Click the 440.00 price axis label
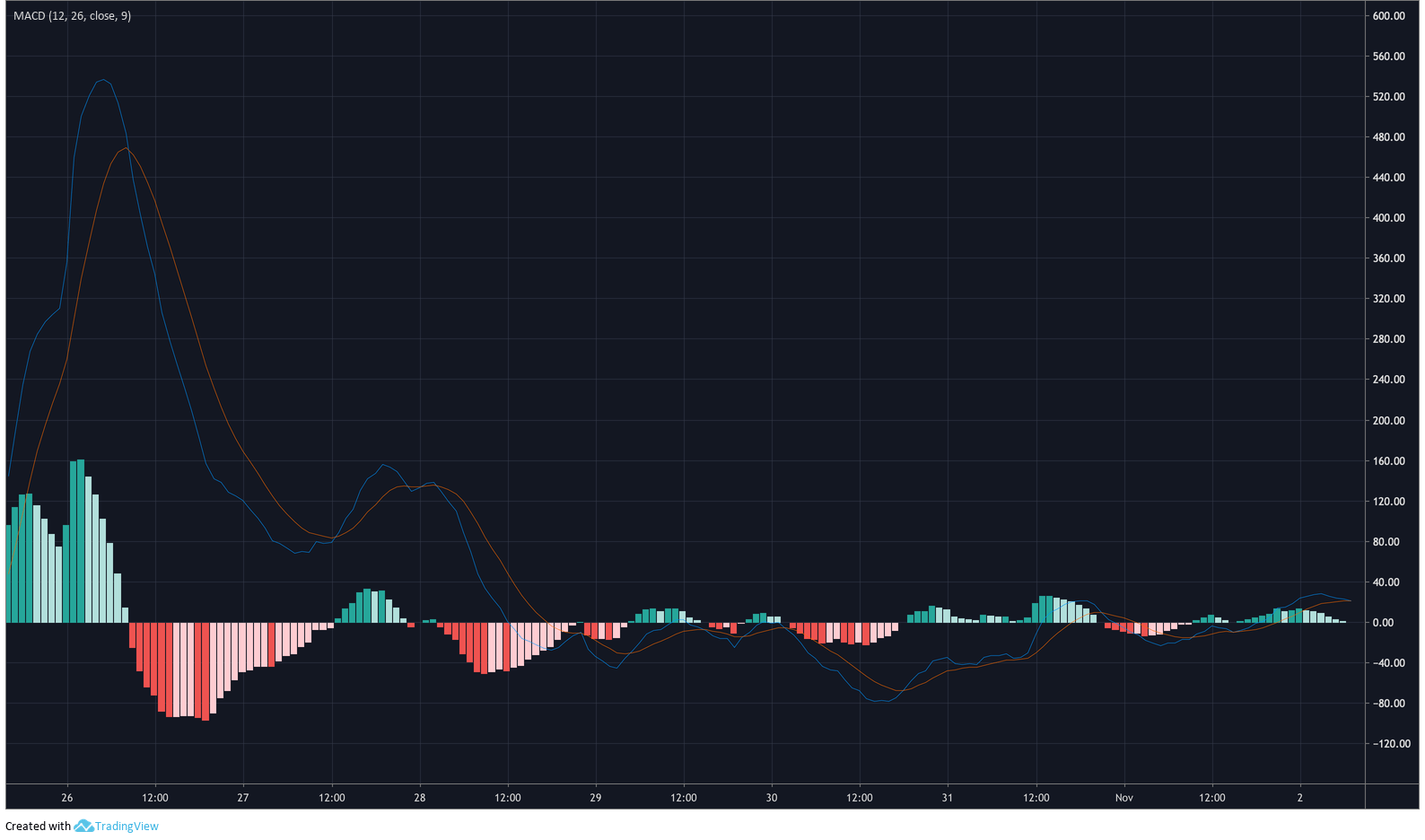The image size is (1425, 840). [1388, 178]
